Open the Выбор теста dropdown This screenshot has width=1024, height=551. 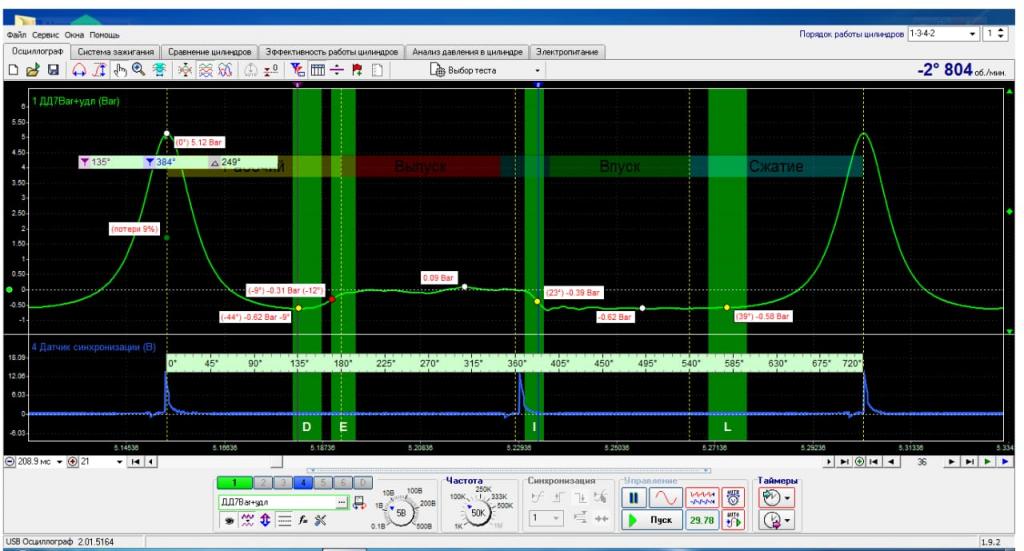pos(485,70)
